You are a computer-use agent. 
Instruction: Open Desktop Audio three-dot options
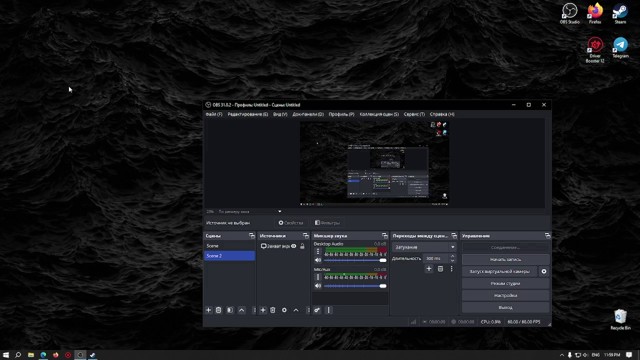pos(318,252)
